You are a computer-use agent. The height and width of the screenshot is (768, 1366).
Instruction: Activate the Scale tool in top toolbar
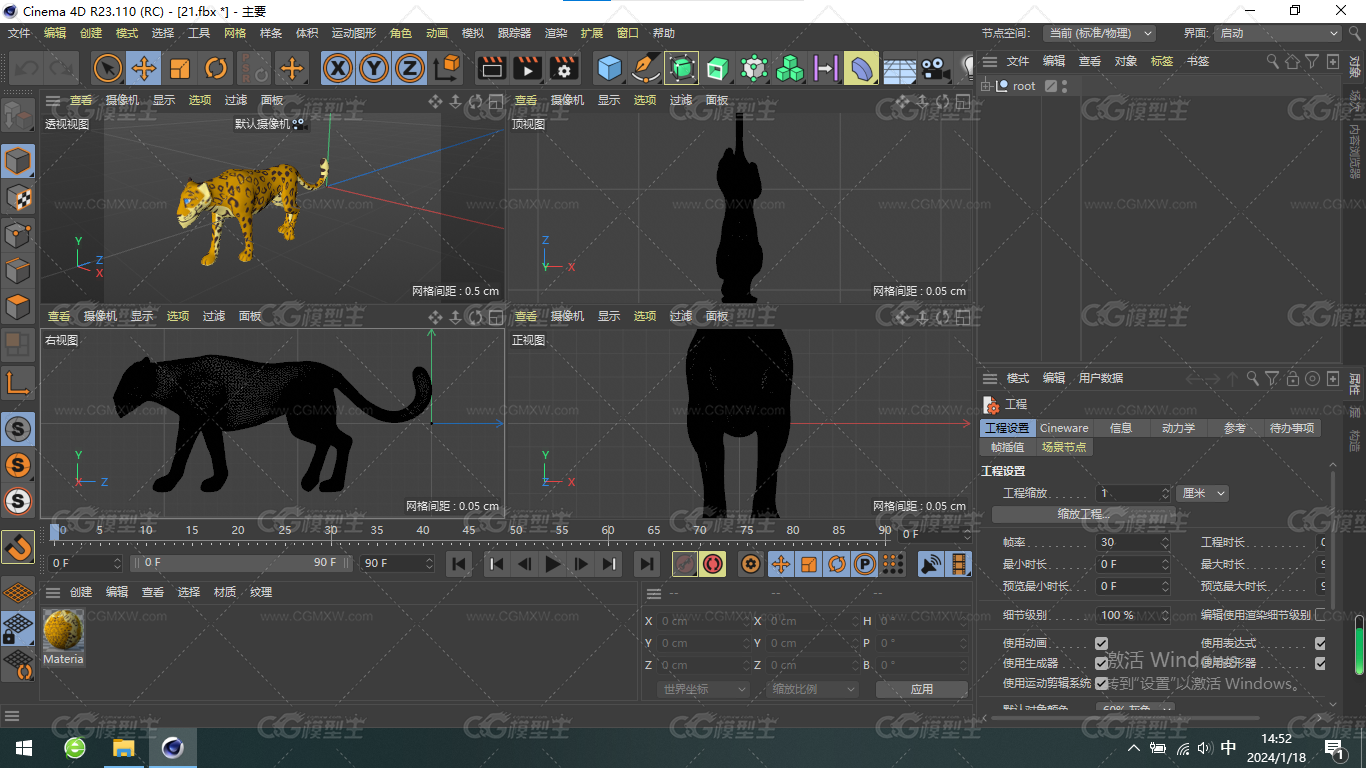180,68
